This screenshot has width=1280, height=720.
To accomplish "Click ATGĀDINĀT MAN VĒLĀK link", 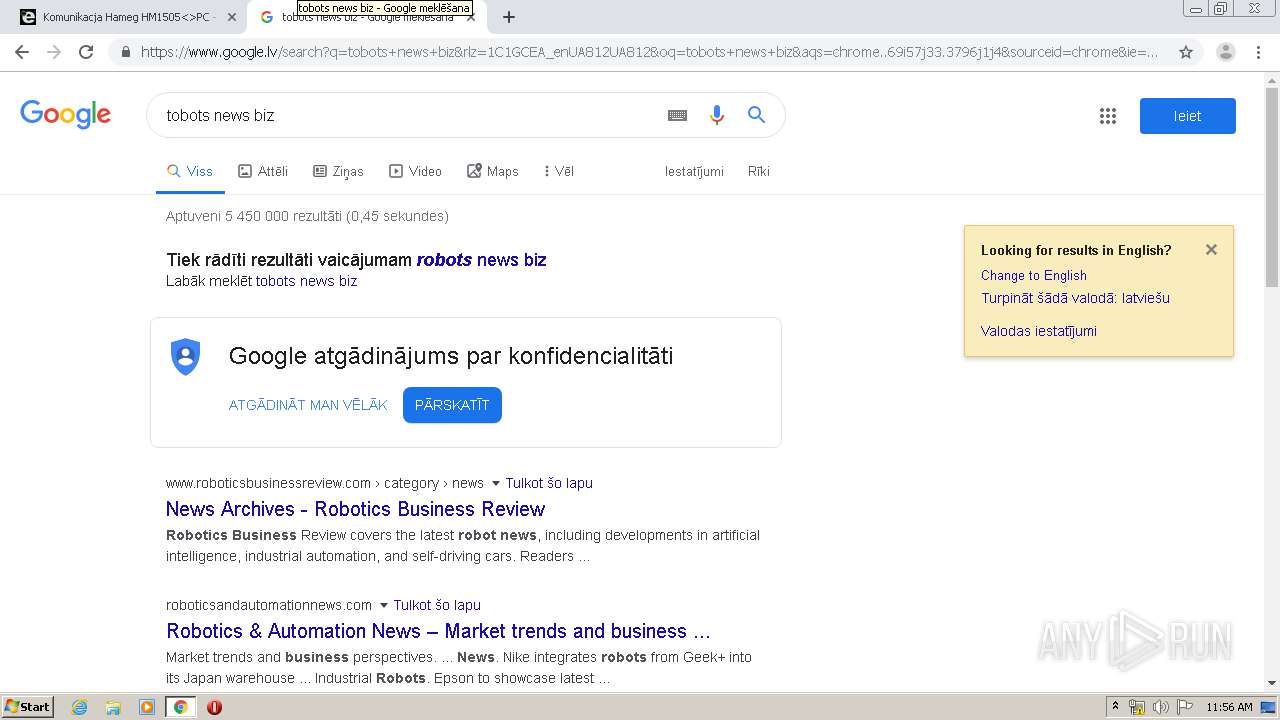I will coord(308,405).
